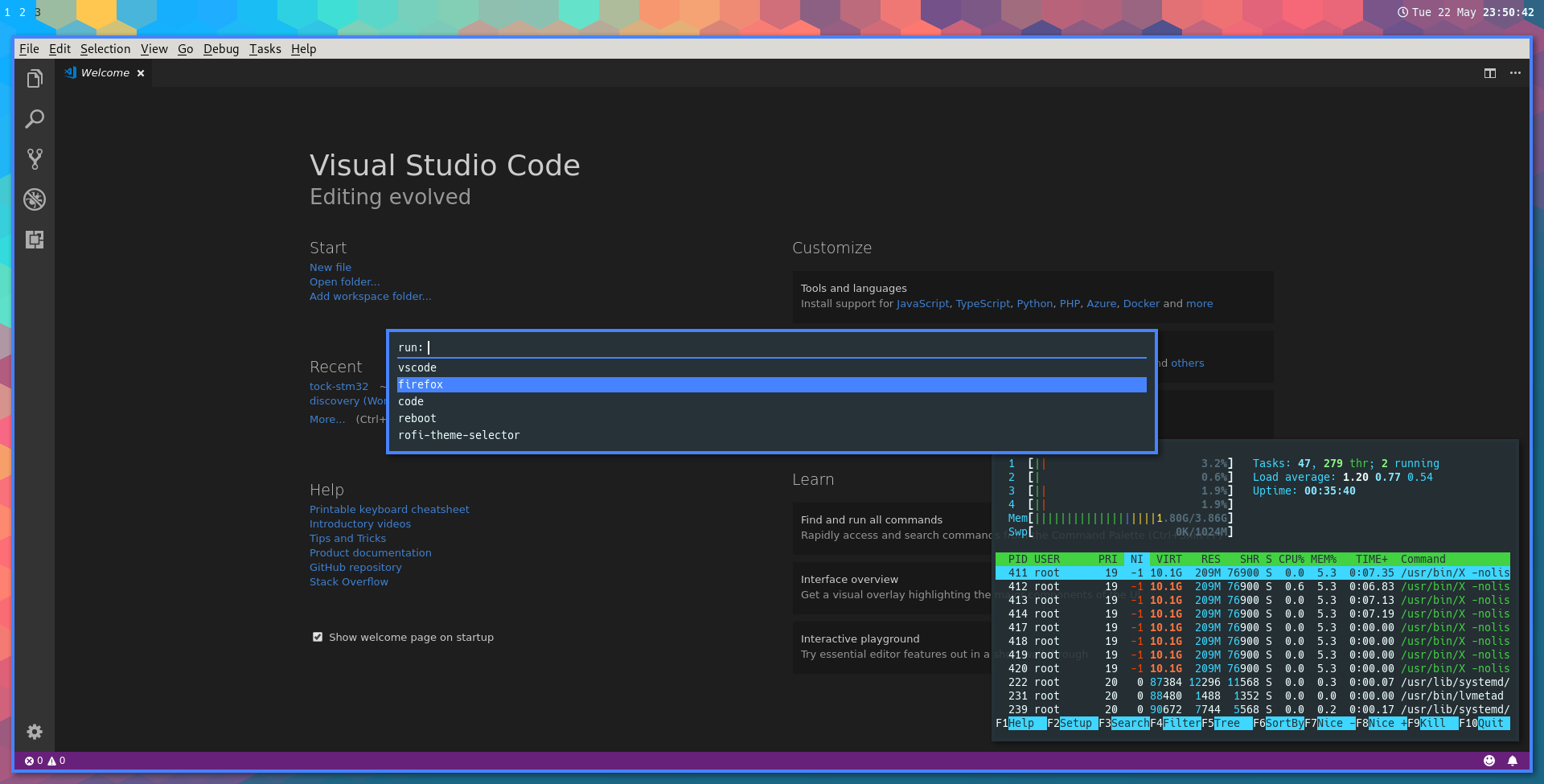The image size is (1544, 784).
Task: Open the Extensions view icon
Action: pyautogui.click(x=35, y=240)
